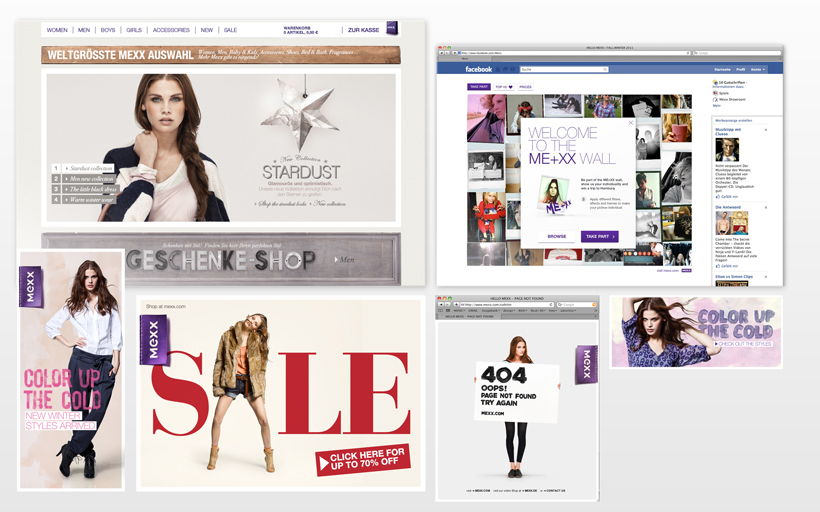820x512 pixels.
Task: Open the Warenkorb cart summary
Action: coord(301,30)
